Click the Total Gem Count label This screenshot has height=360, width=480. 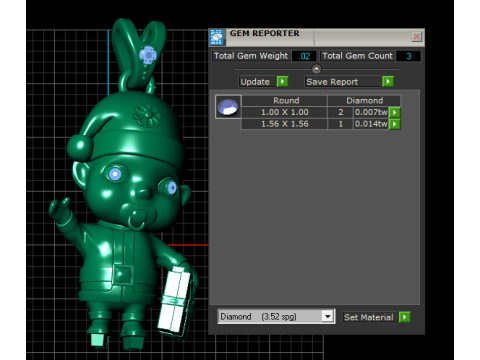(x=357, y=56)
